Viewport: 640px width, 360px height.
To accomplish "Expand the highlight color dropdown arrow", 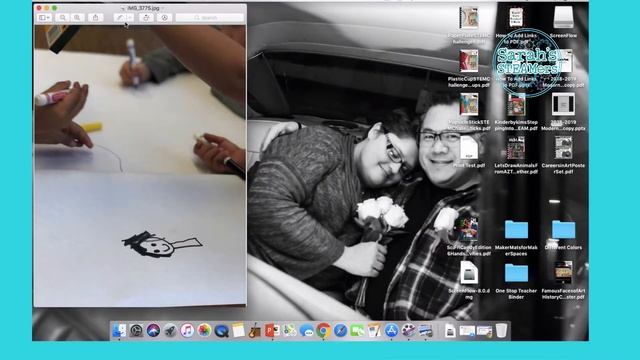I will (130, 18).
